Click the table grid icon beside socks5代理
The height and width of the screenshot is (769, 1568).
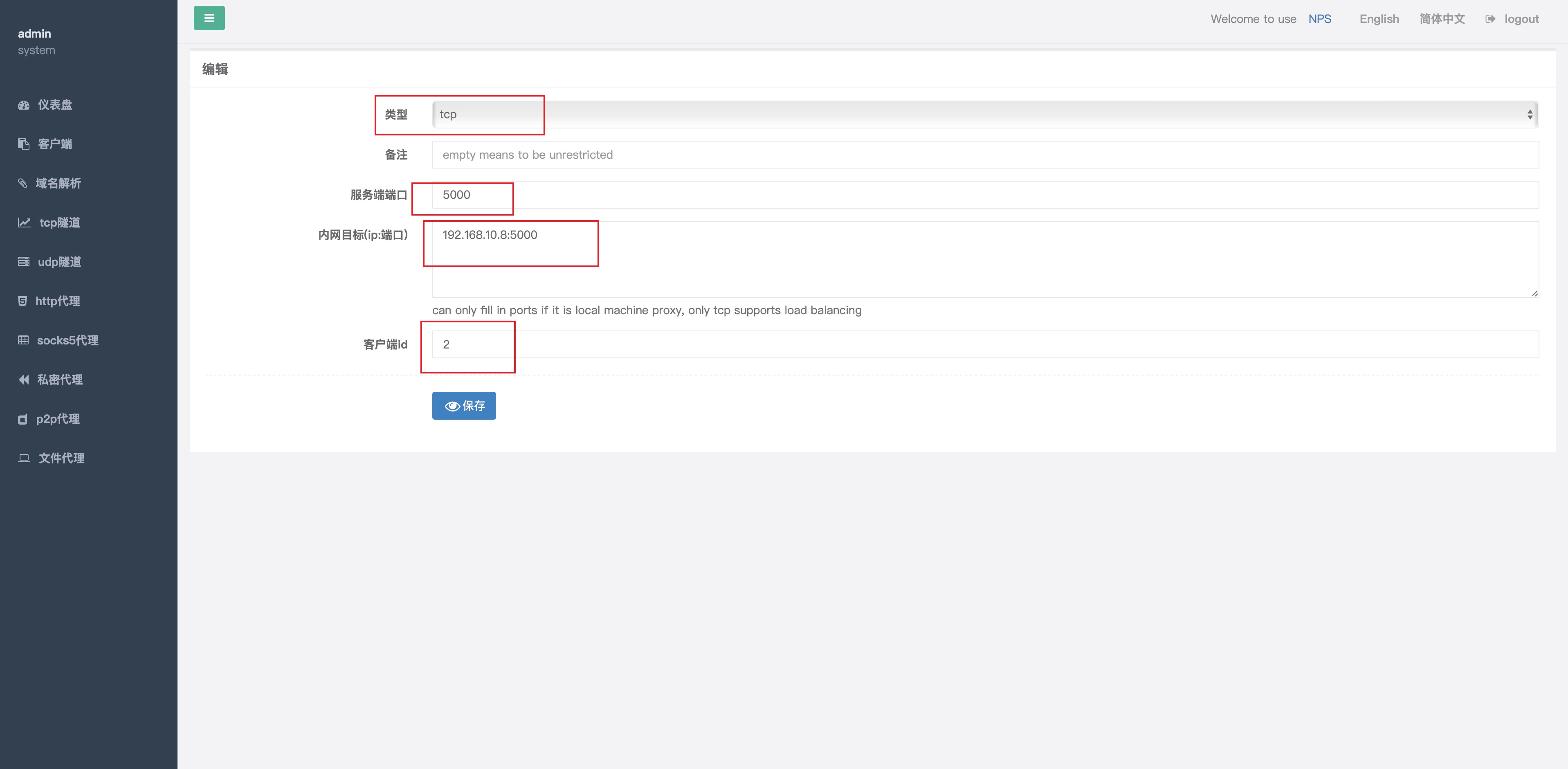(23, 340)
